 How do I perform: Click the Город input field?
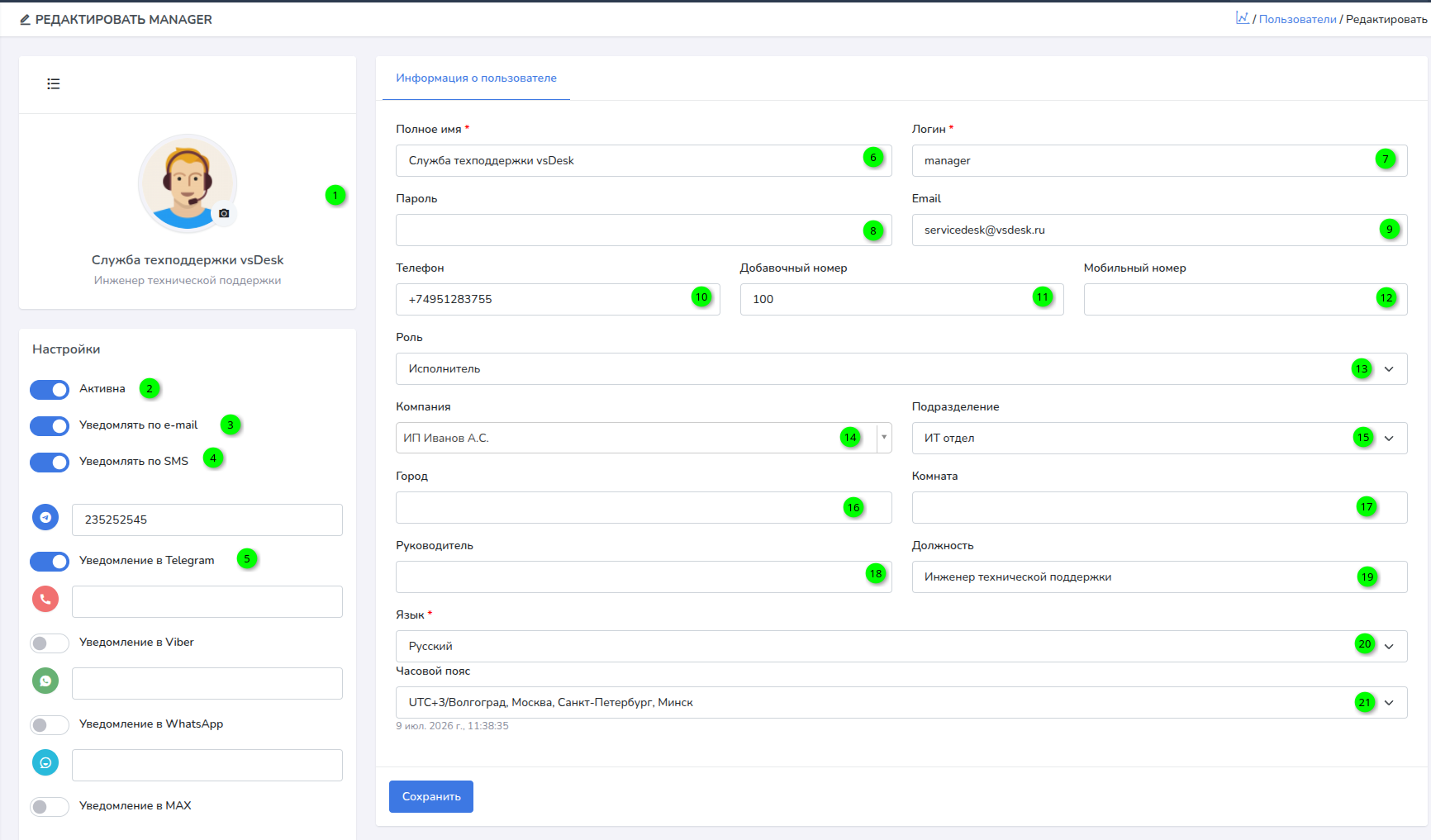[x=644, y=508]
